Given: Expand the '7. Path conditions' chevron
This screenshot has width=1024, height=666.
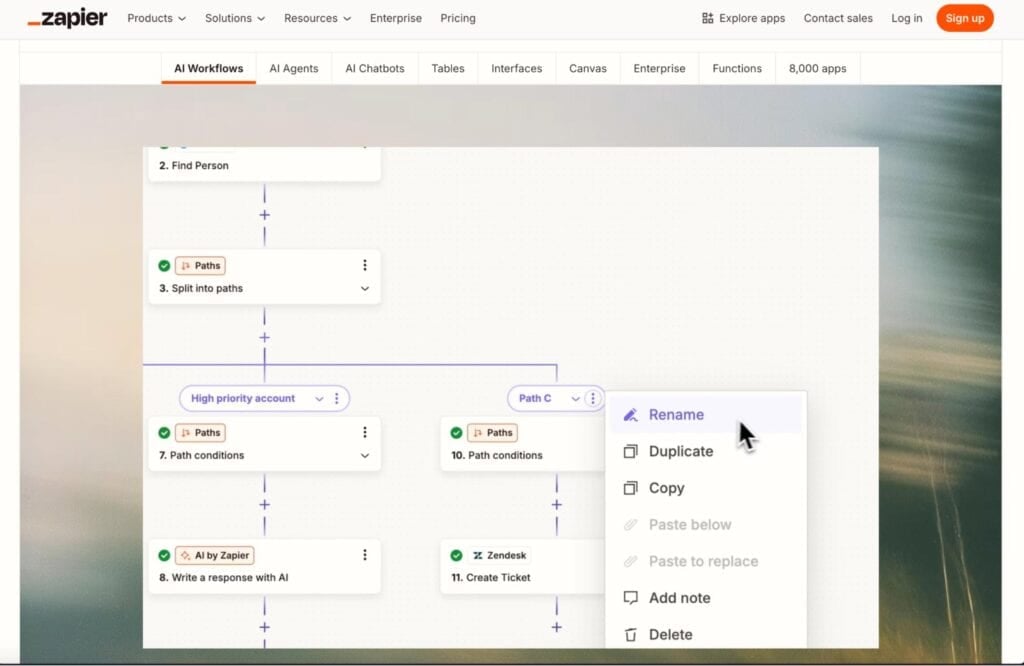Looking at the screenshot, I should click(x=364, y=456).
